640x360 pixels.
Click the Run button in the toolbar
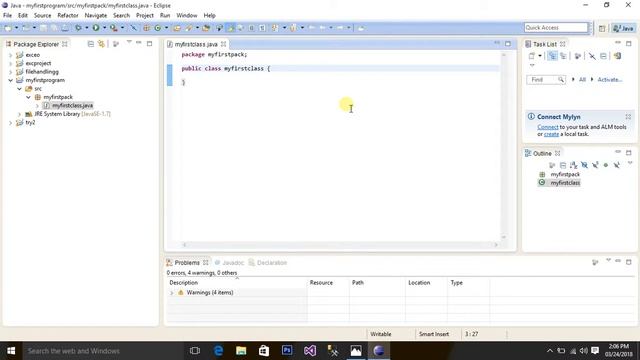(96, 28)
